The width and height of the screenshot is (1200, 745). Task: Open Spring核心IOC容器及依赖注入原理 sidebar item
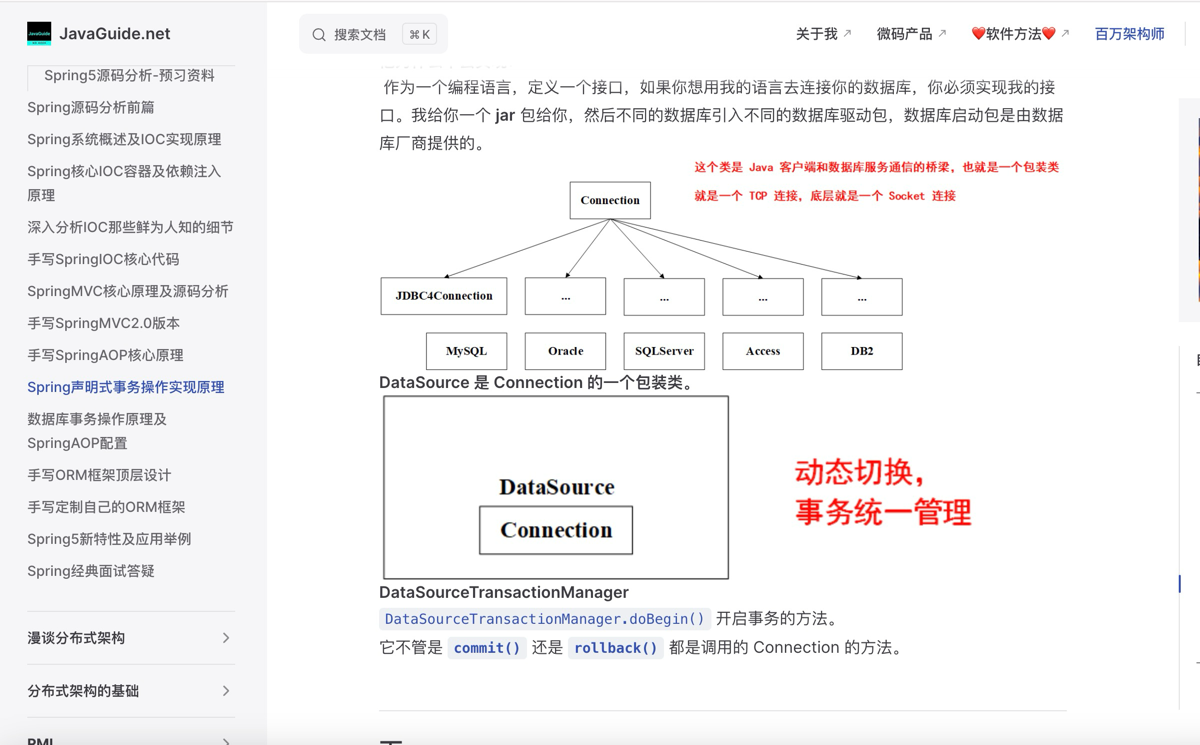point(125,183)
